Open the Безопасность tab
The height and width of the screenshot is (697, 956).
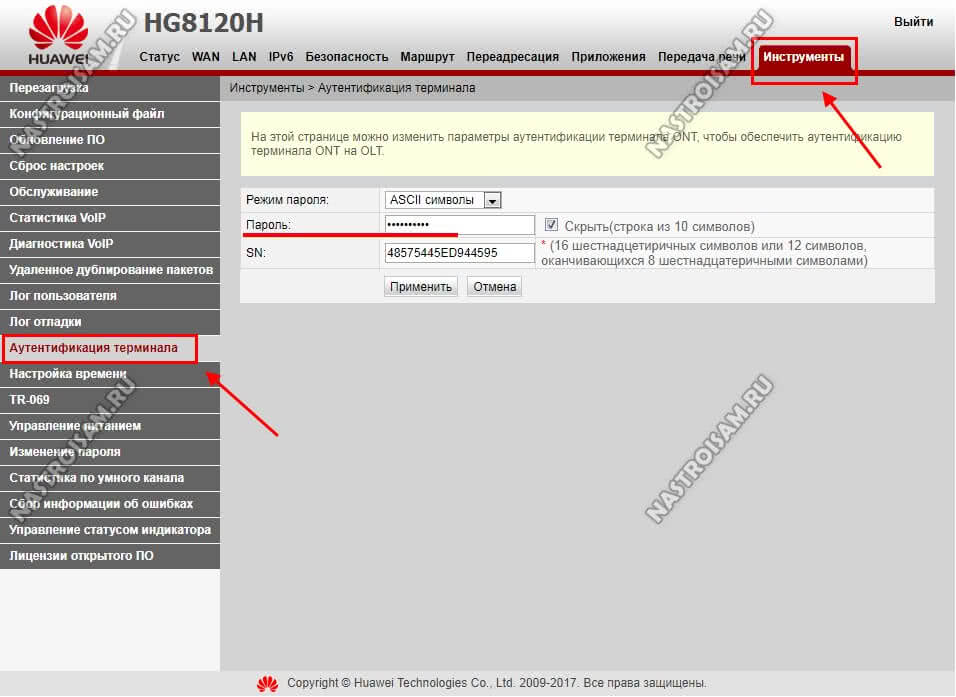coord(346,57)
